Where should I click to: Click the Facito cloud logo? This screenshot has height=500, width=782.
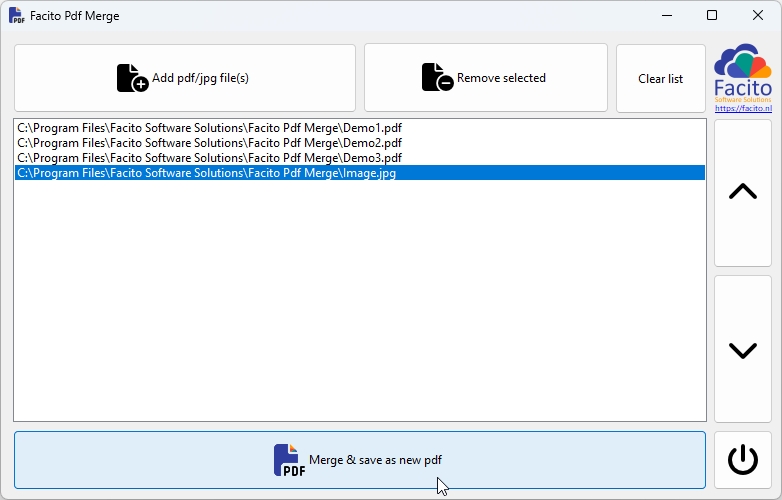(743, 73)
